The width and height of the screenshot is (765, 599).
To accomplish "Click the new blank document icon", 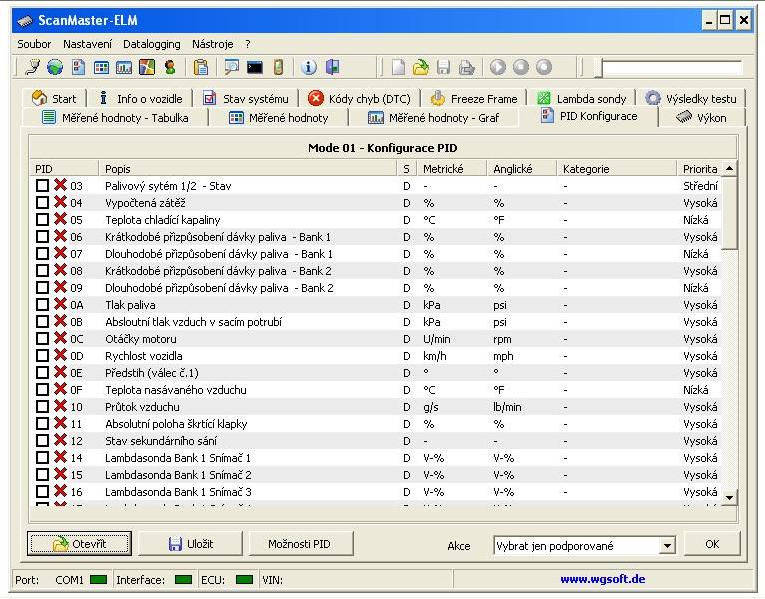I will 398,67.
